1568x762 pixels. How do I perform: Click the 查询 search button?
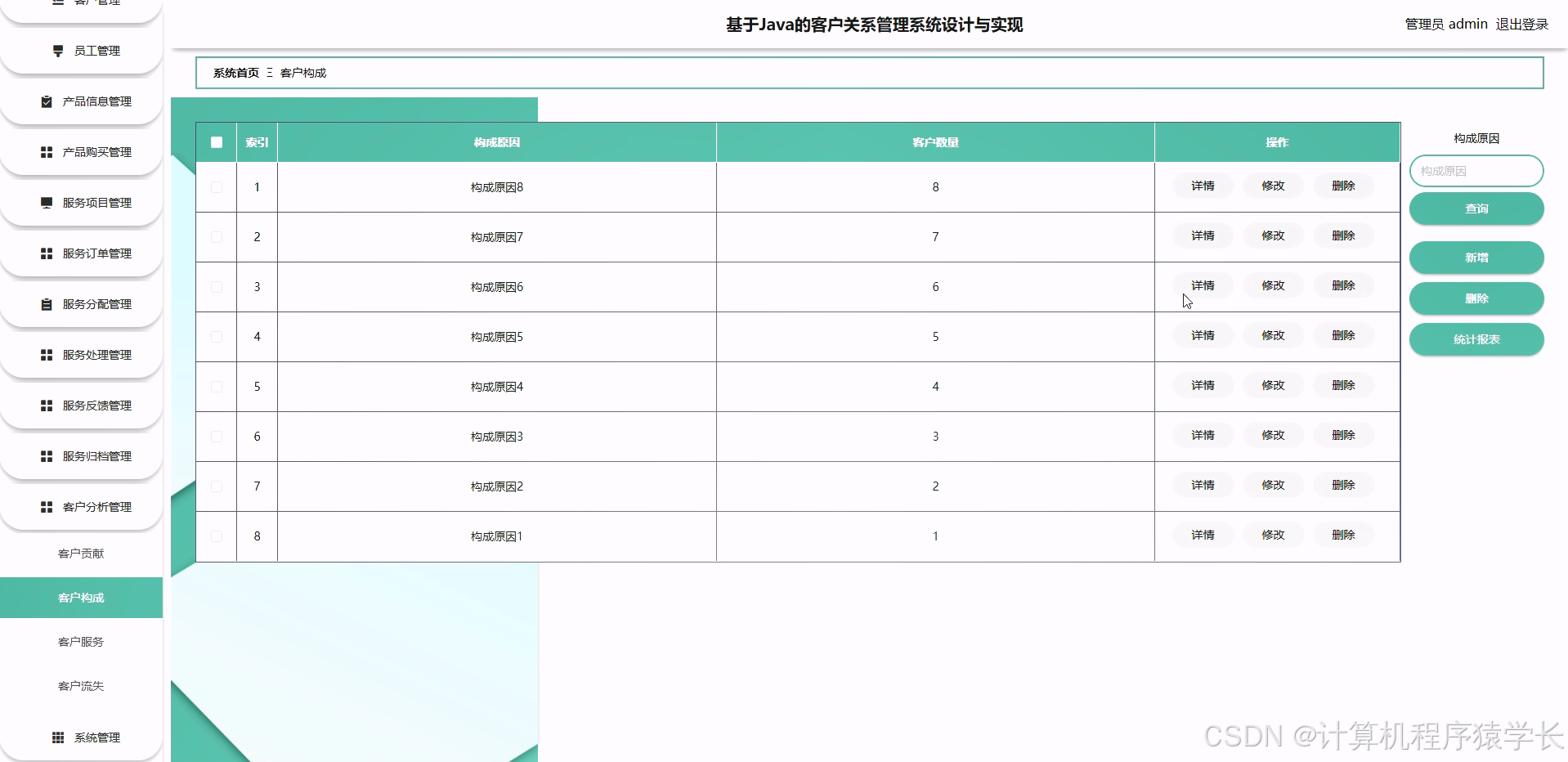[x=1476, y=208]
